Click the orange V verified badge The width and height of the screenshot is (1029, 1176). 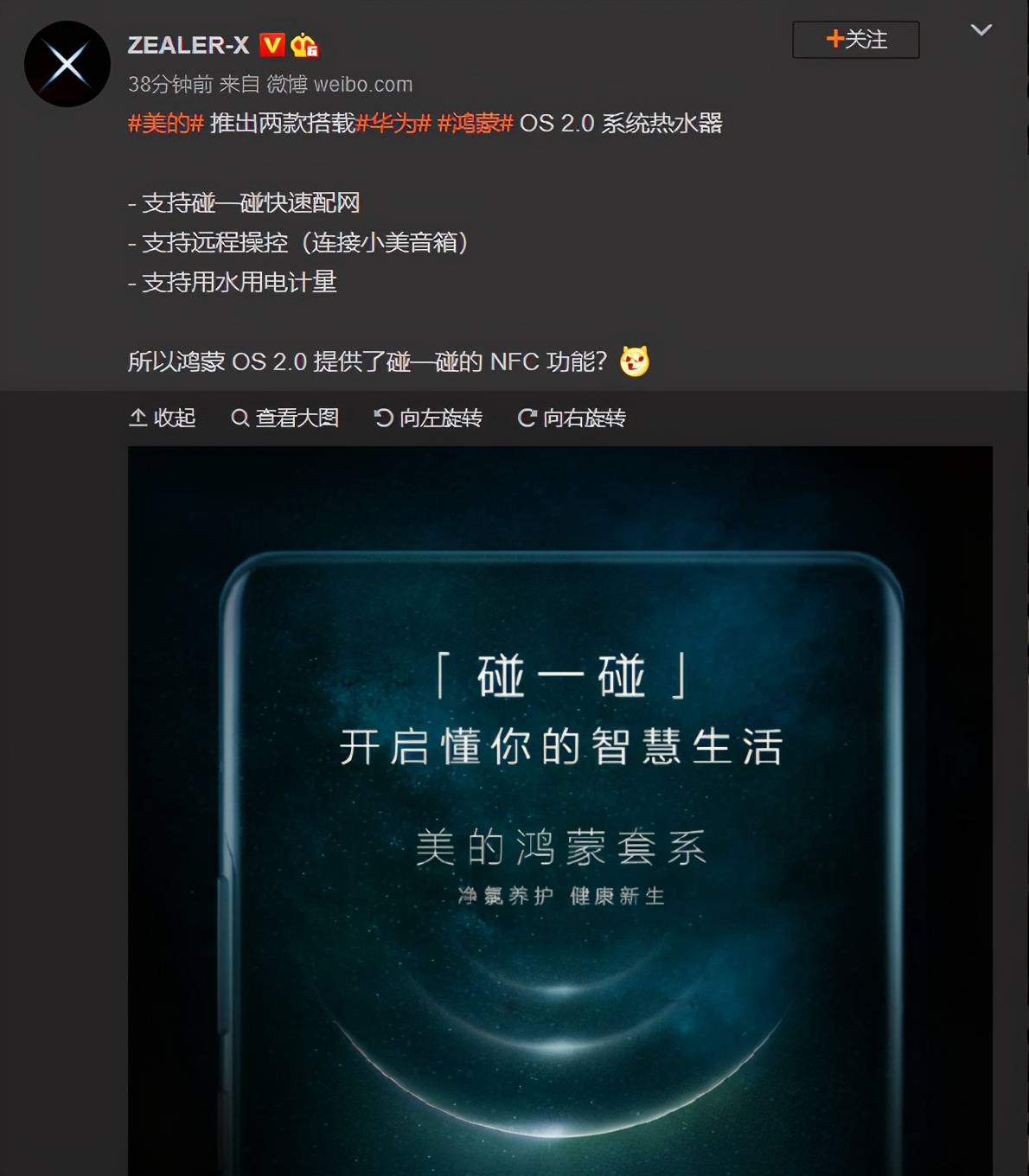pyautogui.click(x=272, y=45)
